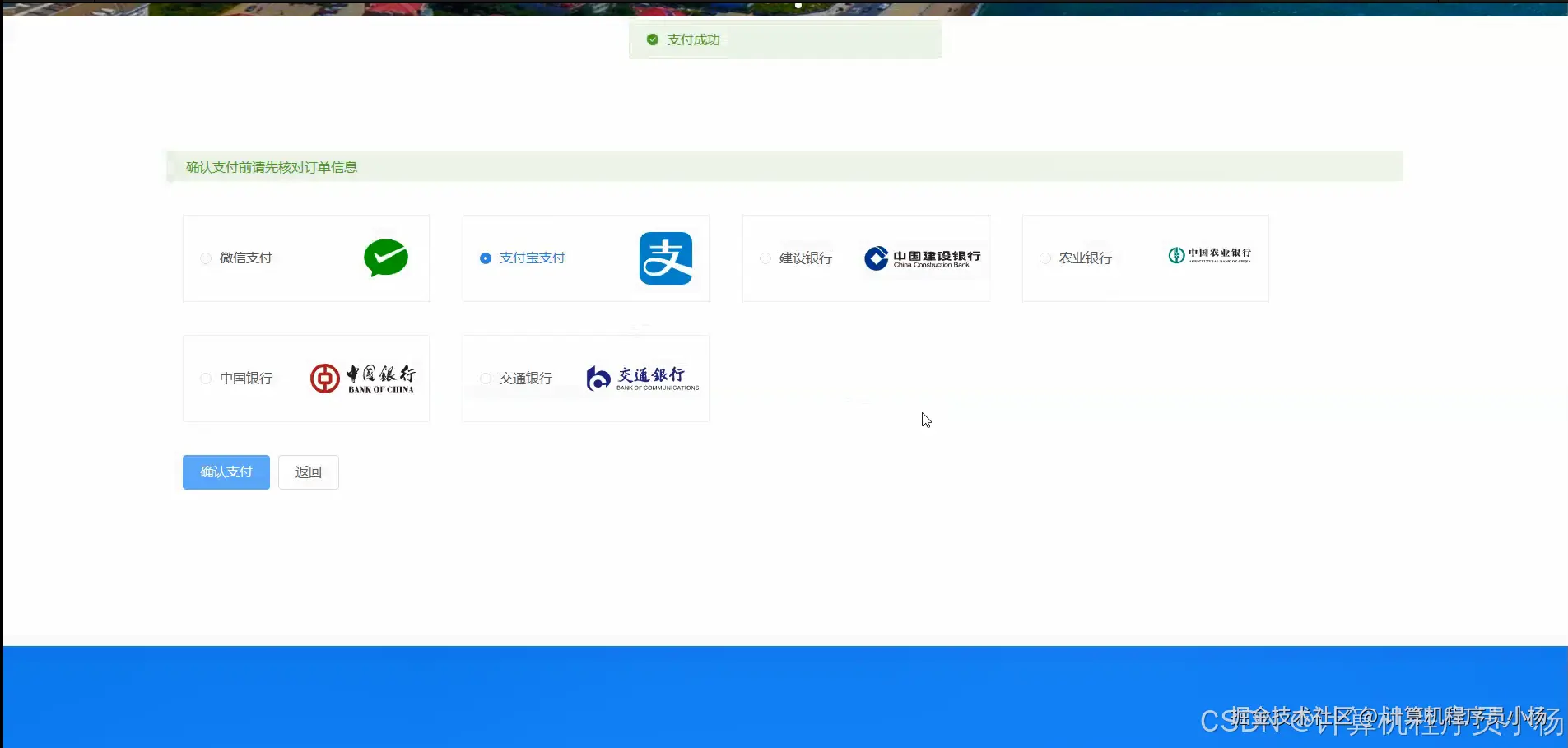This screenshot has width=1568, height=748.
Task: Click the 交通银行 label text
Action: 526,379
